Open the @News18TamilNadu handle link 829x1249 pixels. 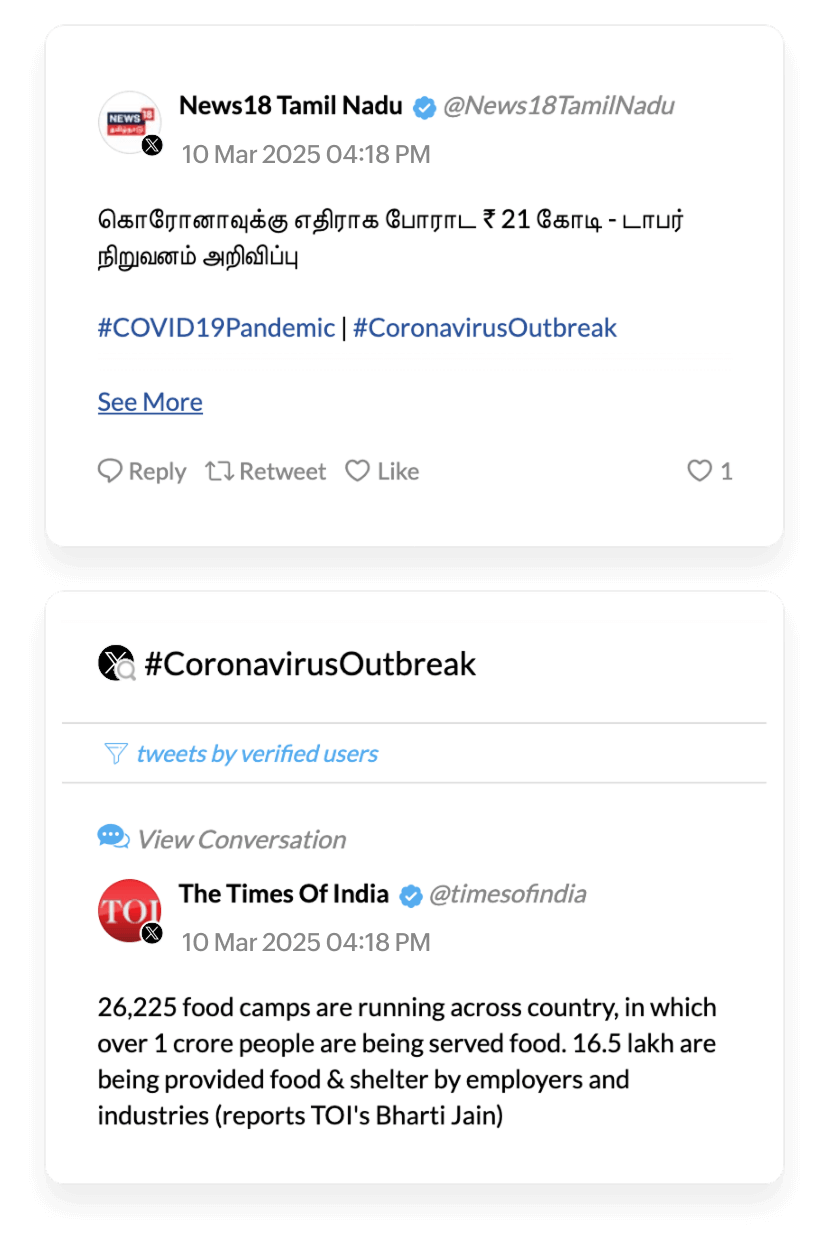(558, 106)
